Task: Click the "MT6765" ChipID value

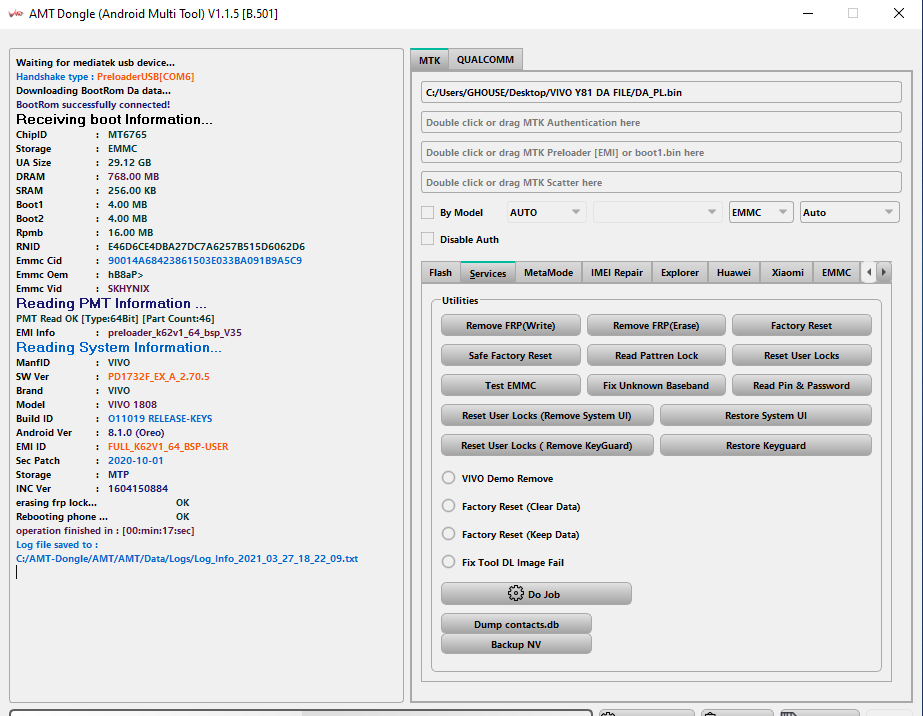Action: [x=127, y=135]
